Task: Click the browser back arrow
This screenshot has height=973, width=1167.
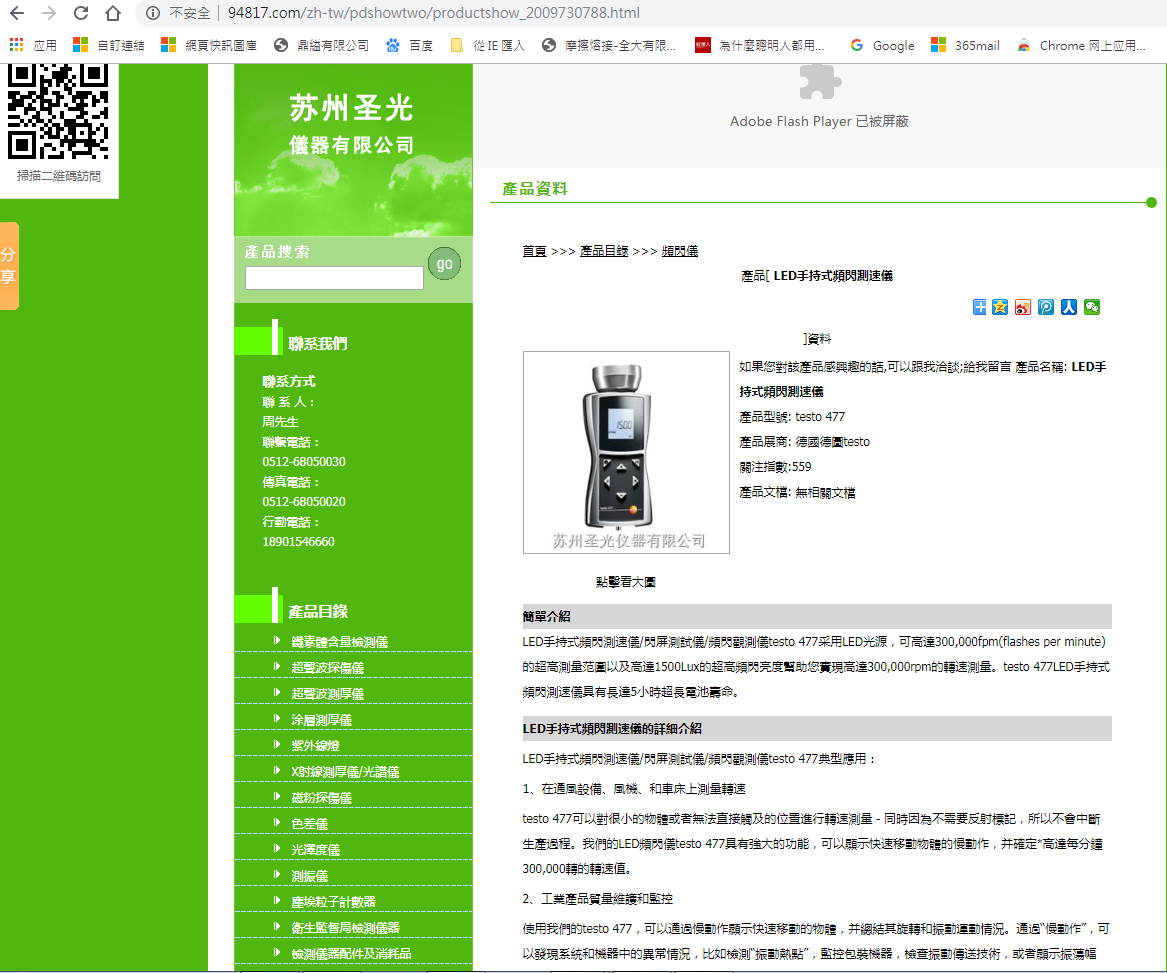Action: 16,13
